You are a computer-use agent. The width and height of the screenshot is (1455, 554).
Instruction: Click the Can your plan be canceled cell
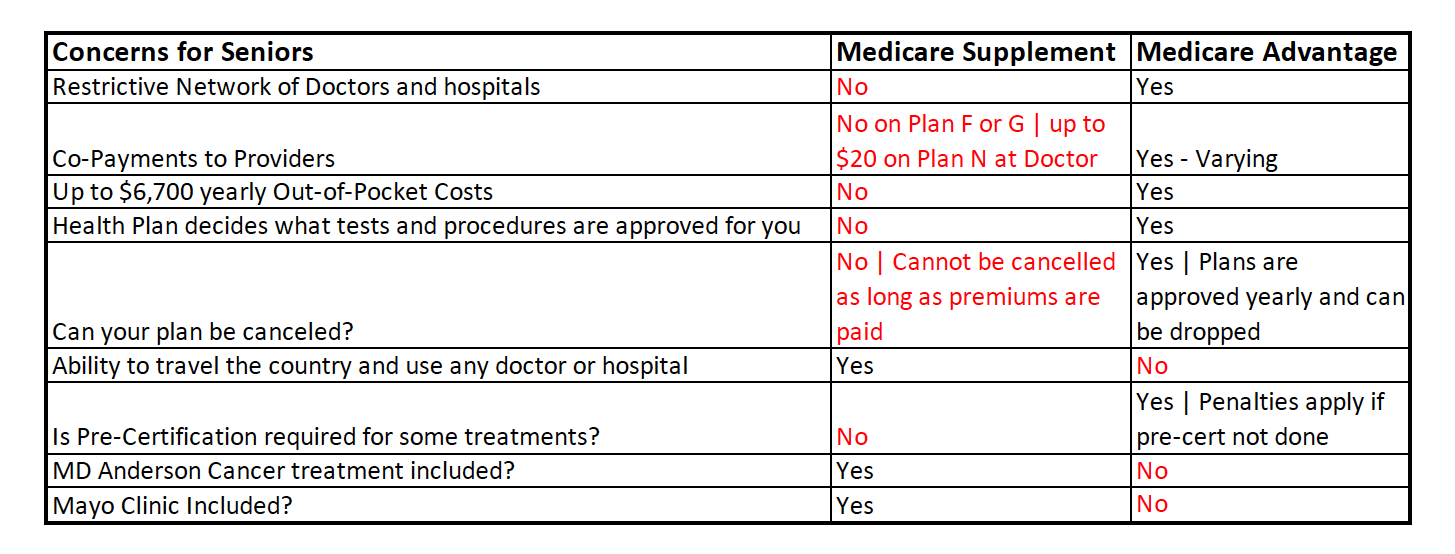pos(439,296)
